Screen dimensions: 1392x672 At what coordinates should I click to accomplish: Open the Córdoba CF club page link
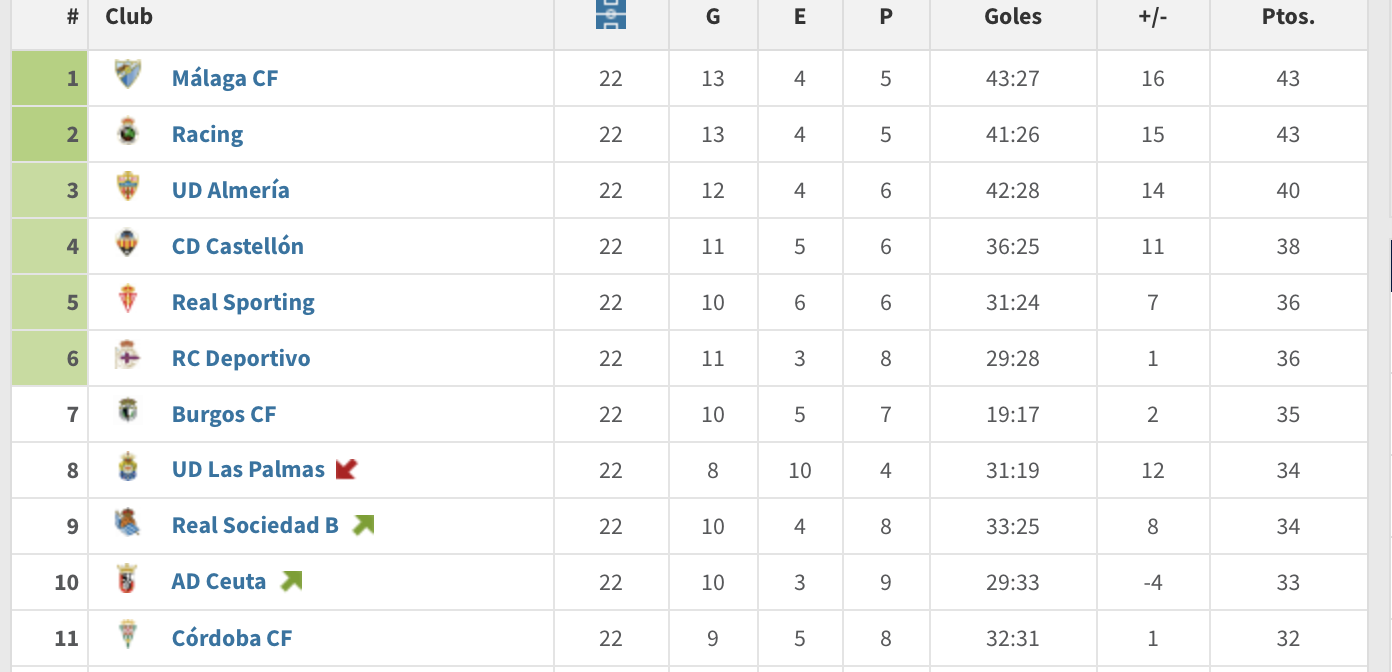coord(231,638)
